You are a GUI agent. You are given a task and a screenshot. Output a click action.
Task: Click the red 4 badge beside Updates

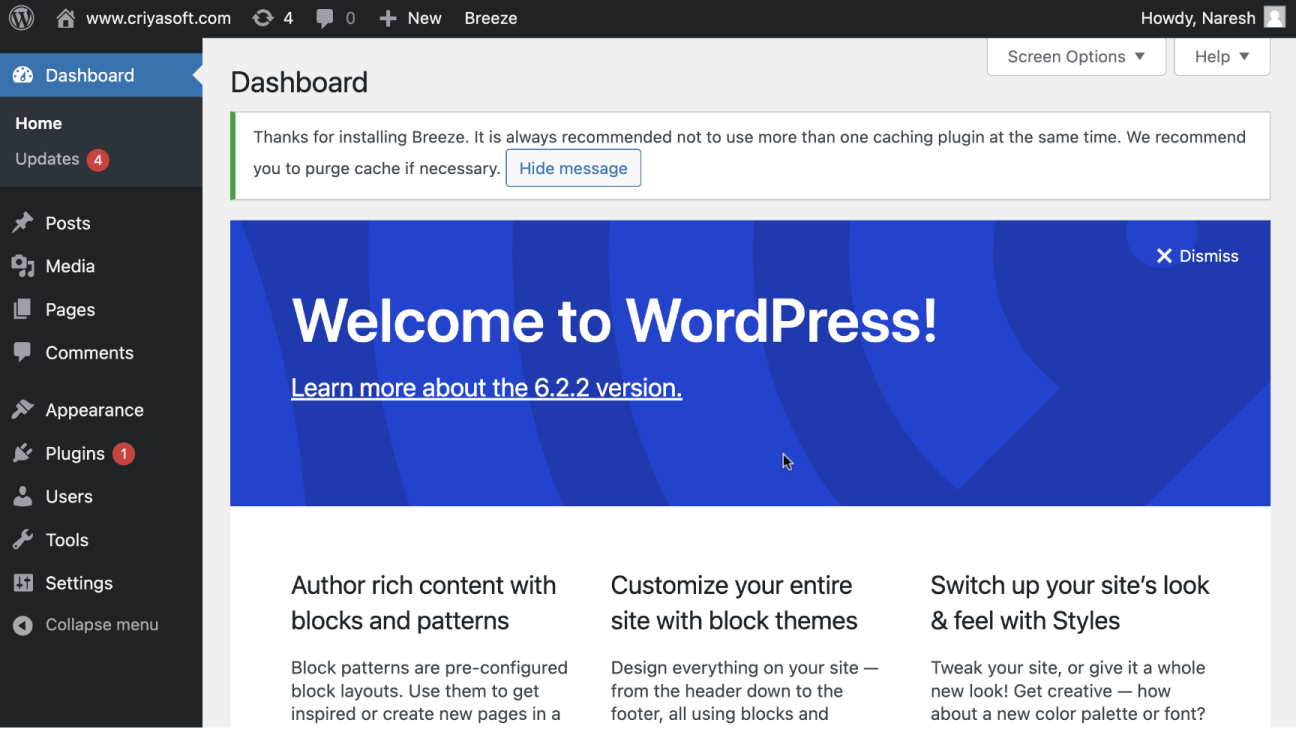[97, 160]
